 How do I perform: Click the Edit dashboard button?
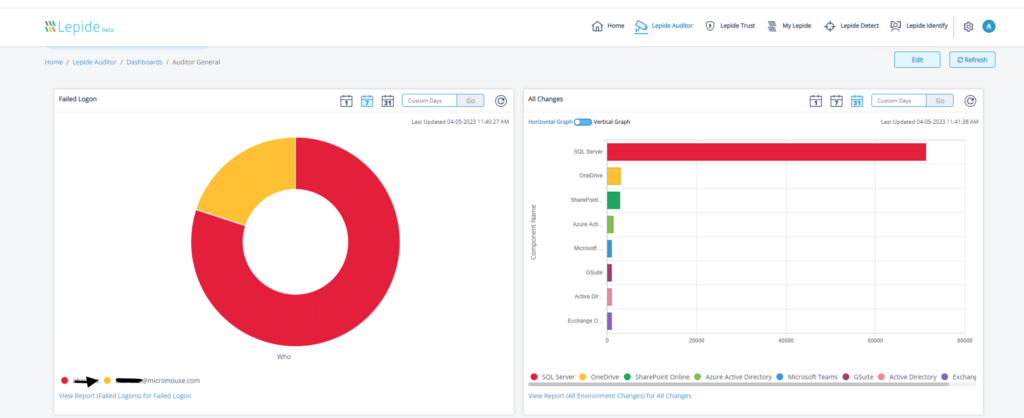tap(917, 59)
